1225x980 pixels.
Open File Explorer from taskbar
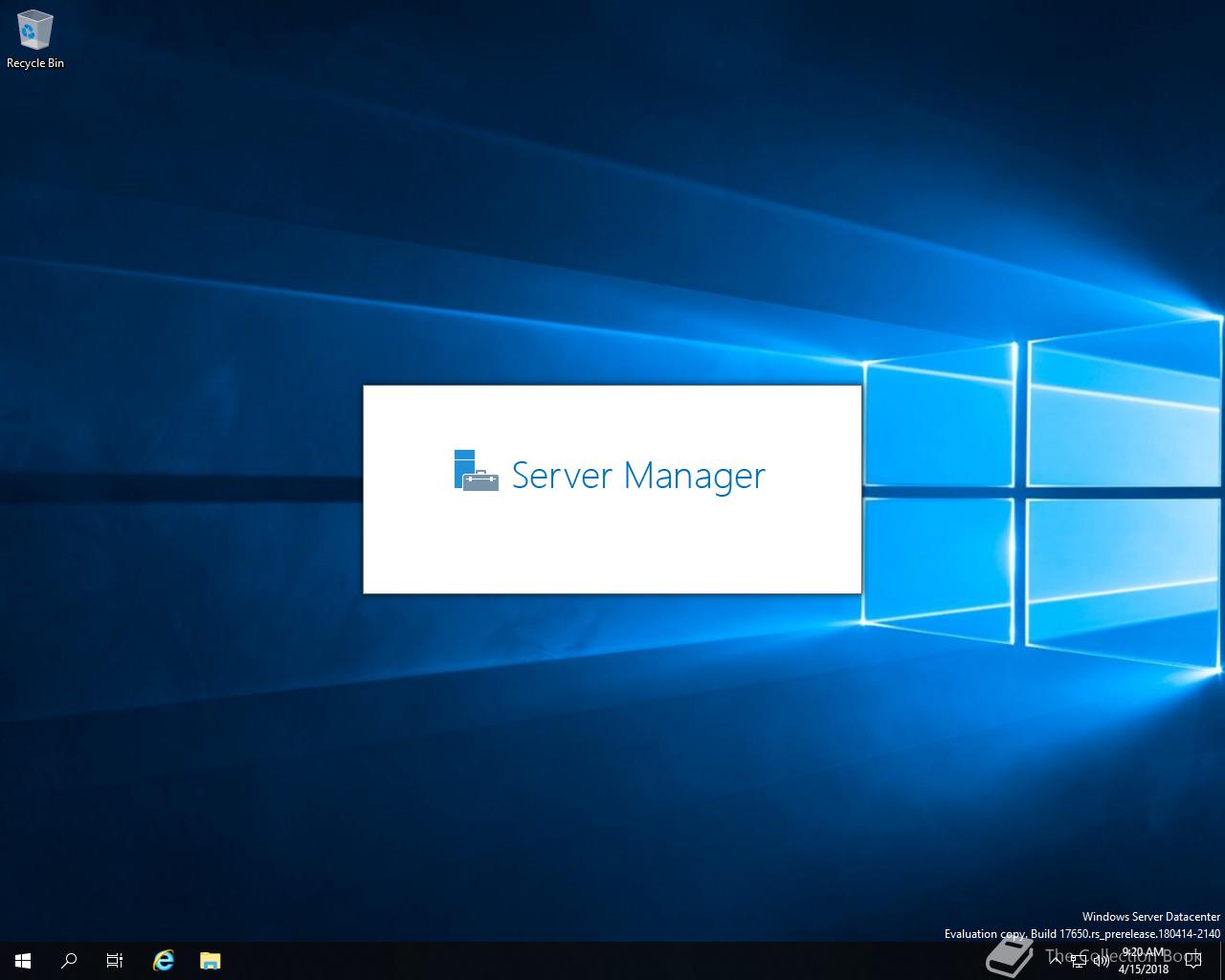click(x=210, y=961)
